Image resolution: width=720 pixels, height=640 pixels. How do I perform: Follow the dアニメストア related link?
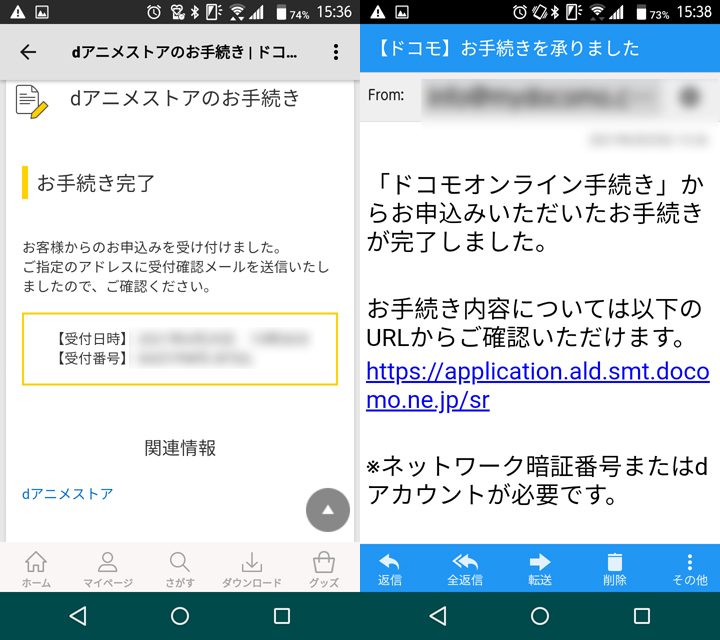[x=68, y=494]
